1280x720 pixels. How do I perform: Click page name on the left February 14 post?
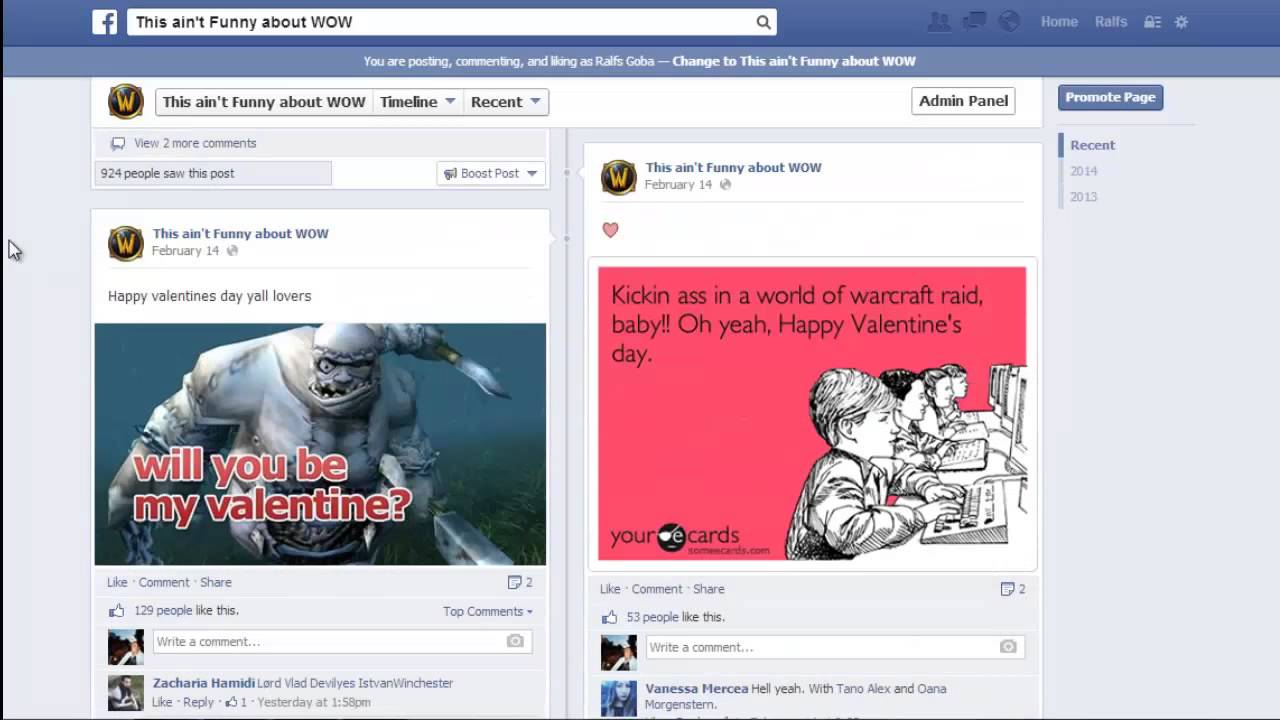coord(240,233)
